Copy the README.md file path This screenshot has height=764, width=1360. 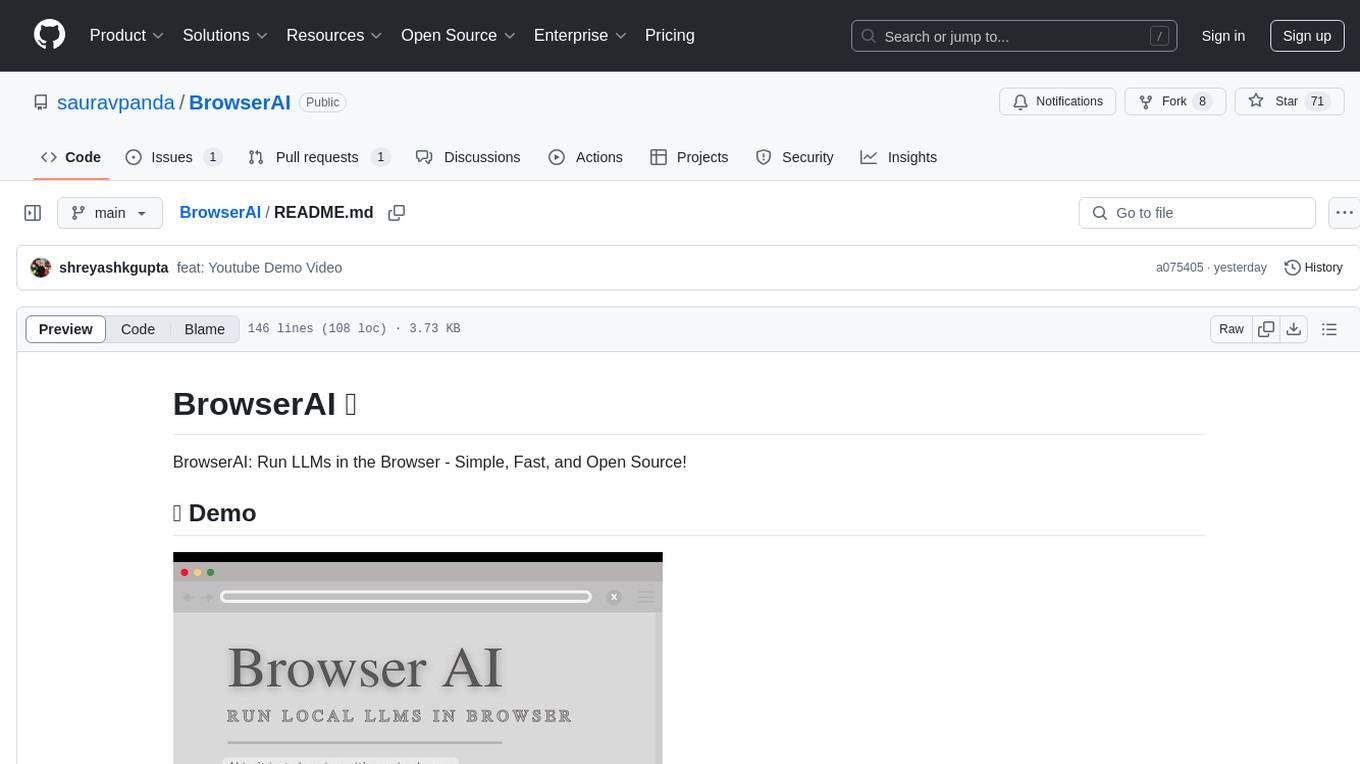point(397,213)
